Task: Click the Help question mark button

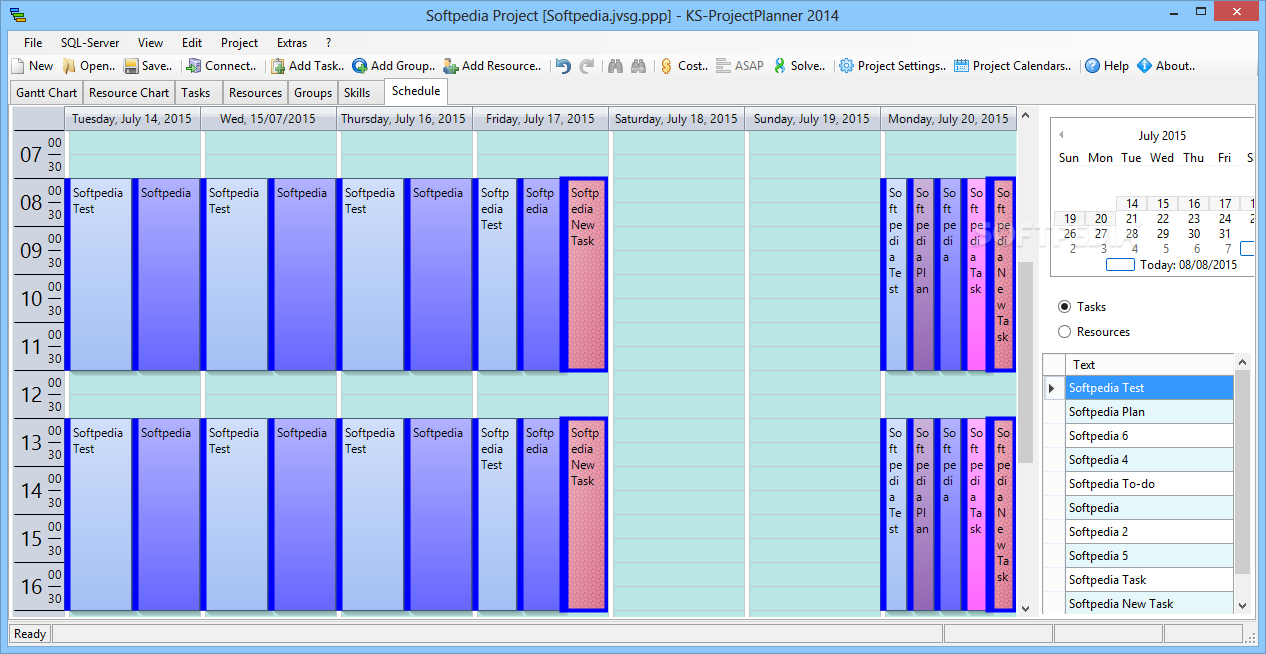Action: 1107,66
